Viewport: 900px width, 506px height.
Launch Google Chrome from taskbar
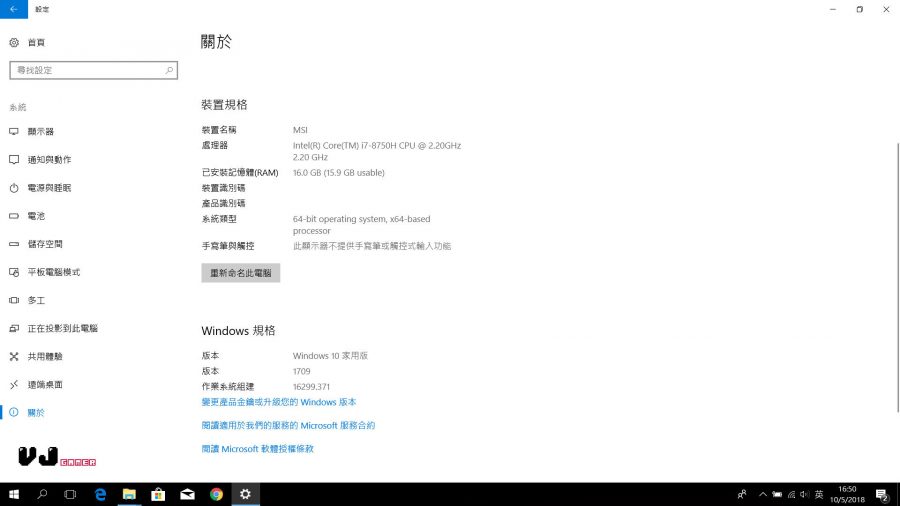pos(216,494)
